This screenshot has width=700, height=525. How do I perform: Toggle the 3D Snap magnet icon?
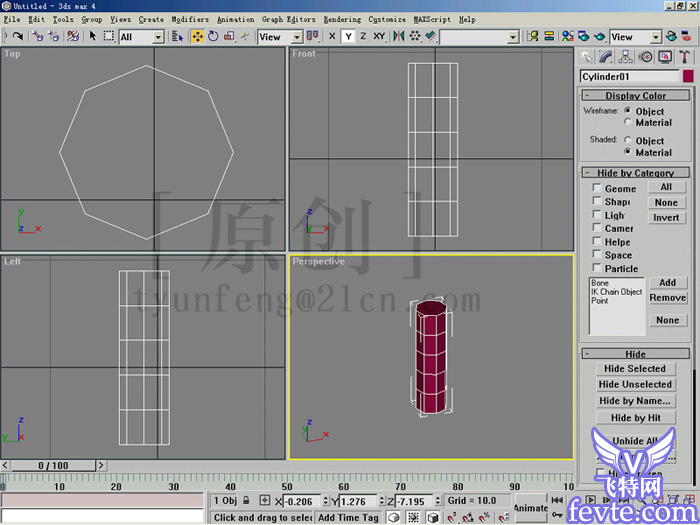tap(452, 517)
